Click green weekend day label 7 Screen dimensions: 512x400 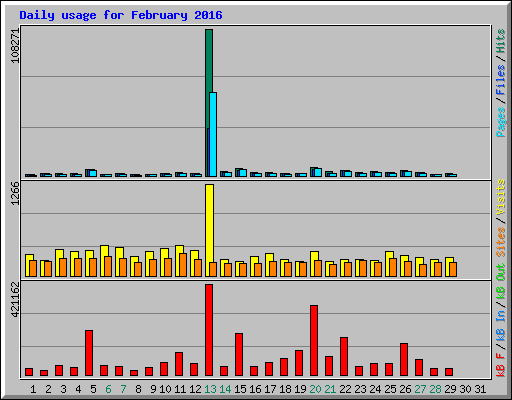click(x=123, y=389)
